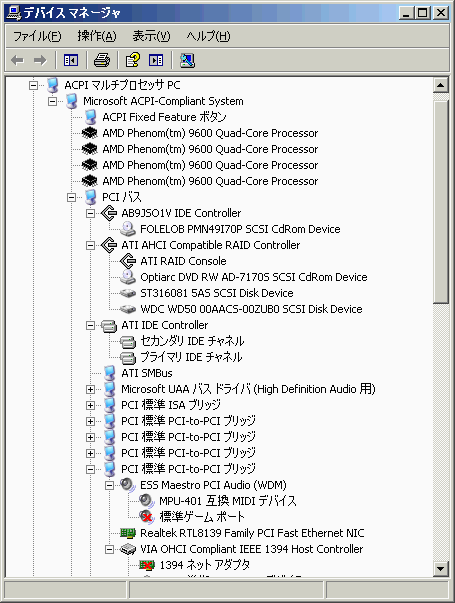
Task: Open the Properties toolbar icon with question mark
Action: (x=133, y=60)
